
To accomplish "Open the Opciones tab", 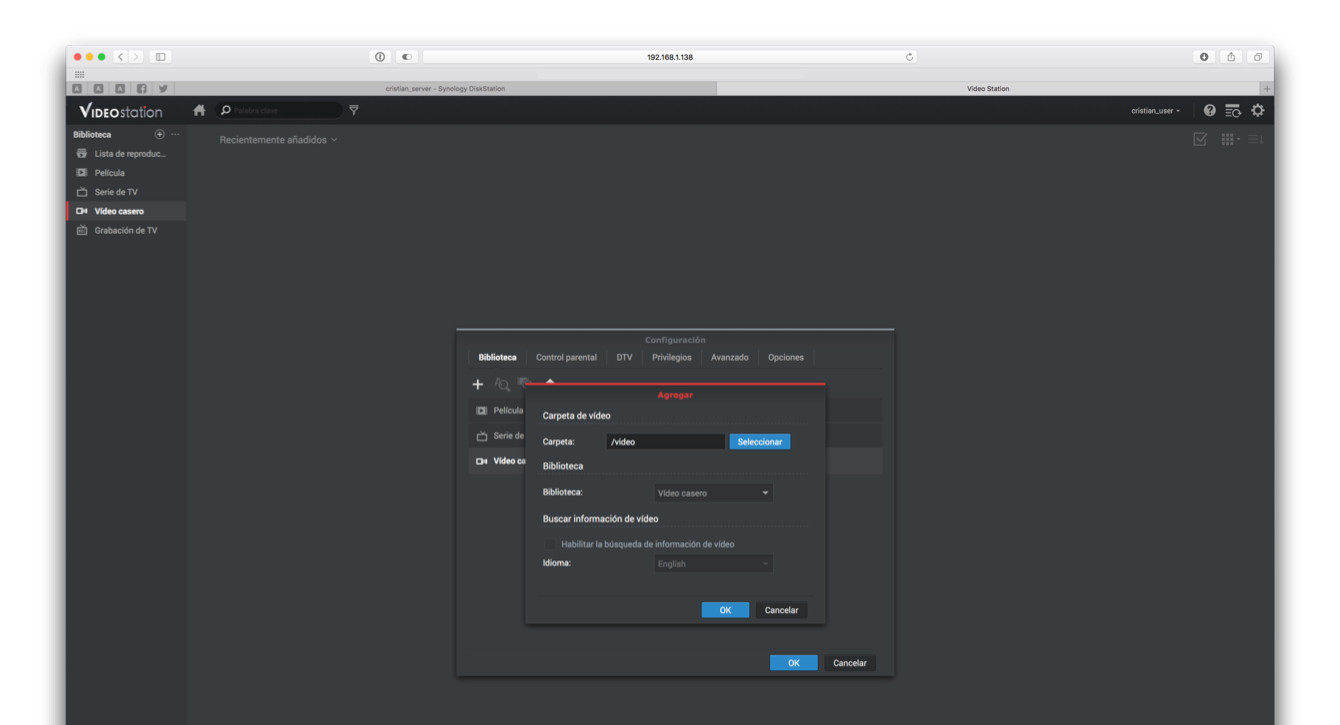I will click(786, 357).
